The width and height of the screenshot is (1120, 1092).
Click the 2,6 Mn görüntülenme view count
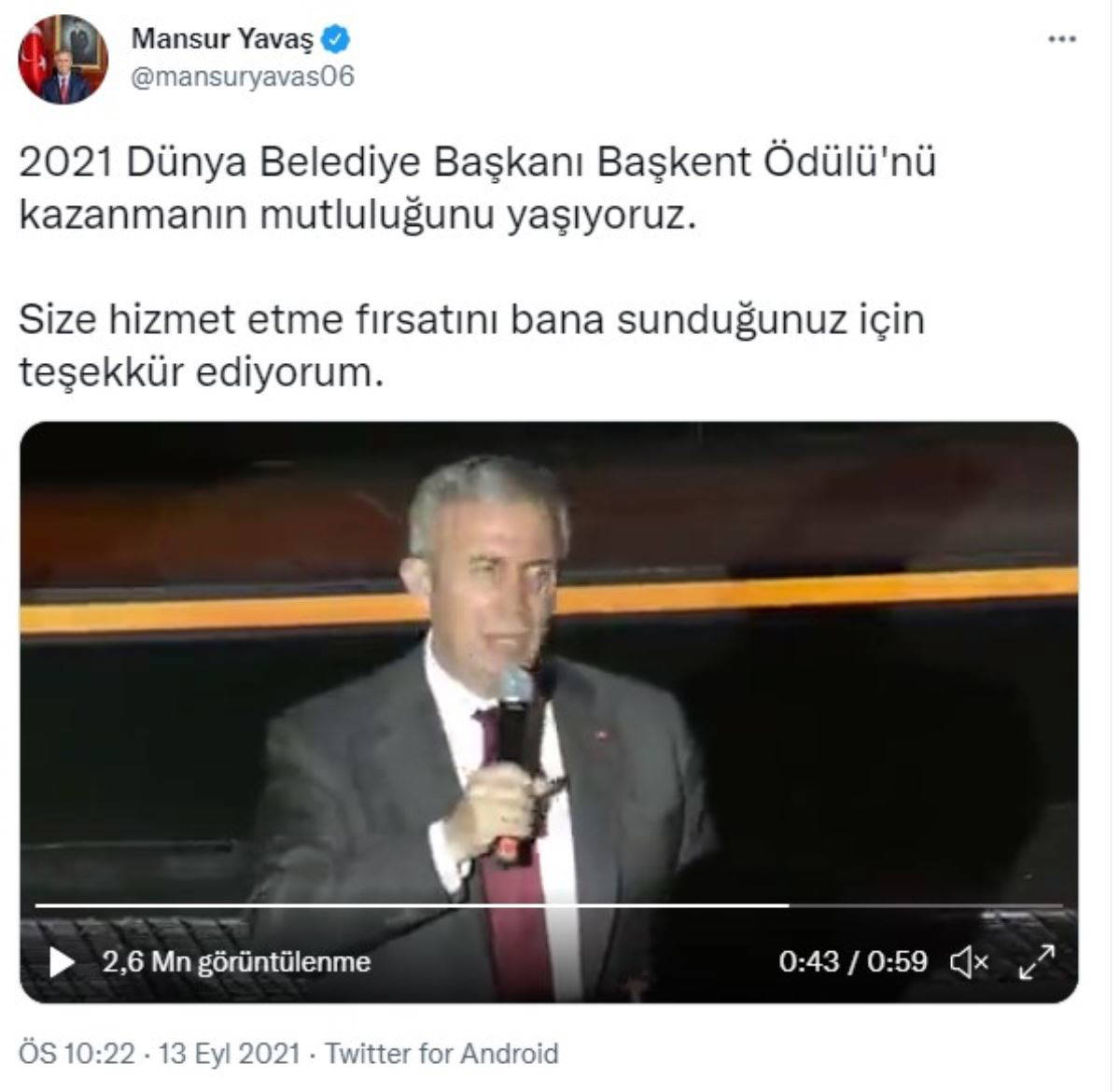point(236,961)
